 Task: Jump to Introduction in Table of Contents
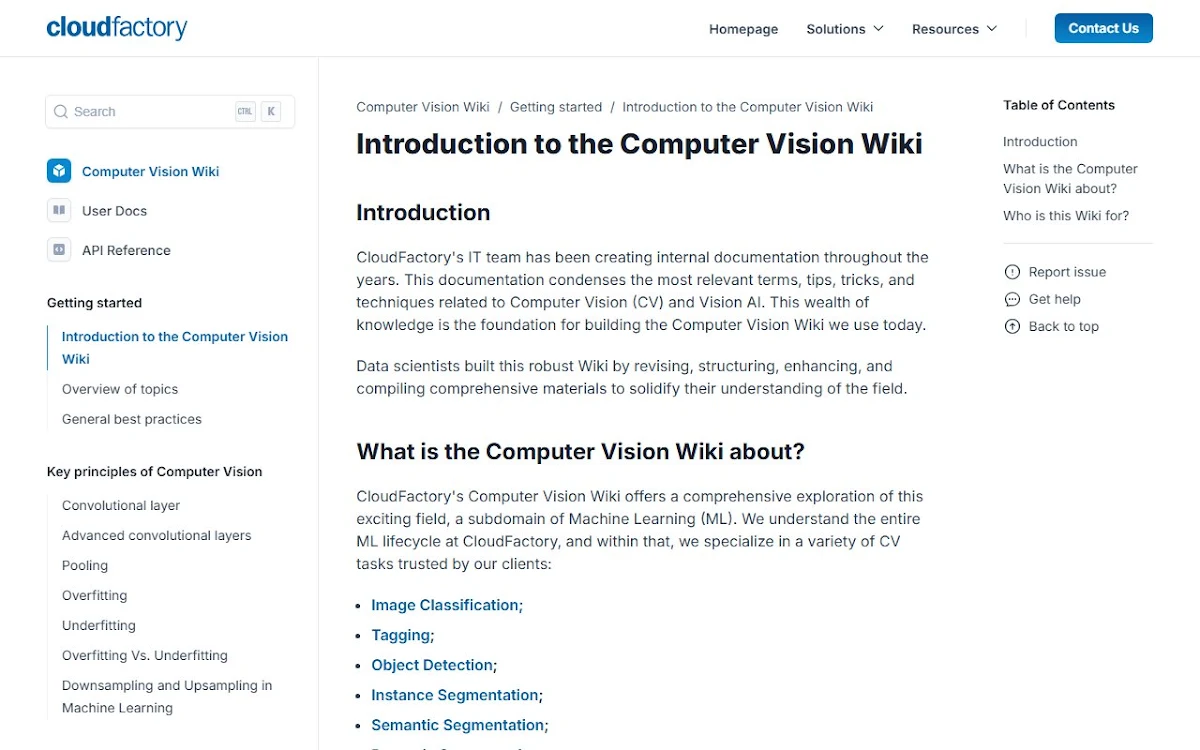coord(1040,142)
